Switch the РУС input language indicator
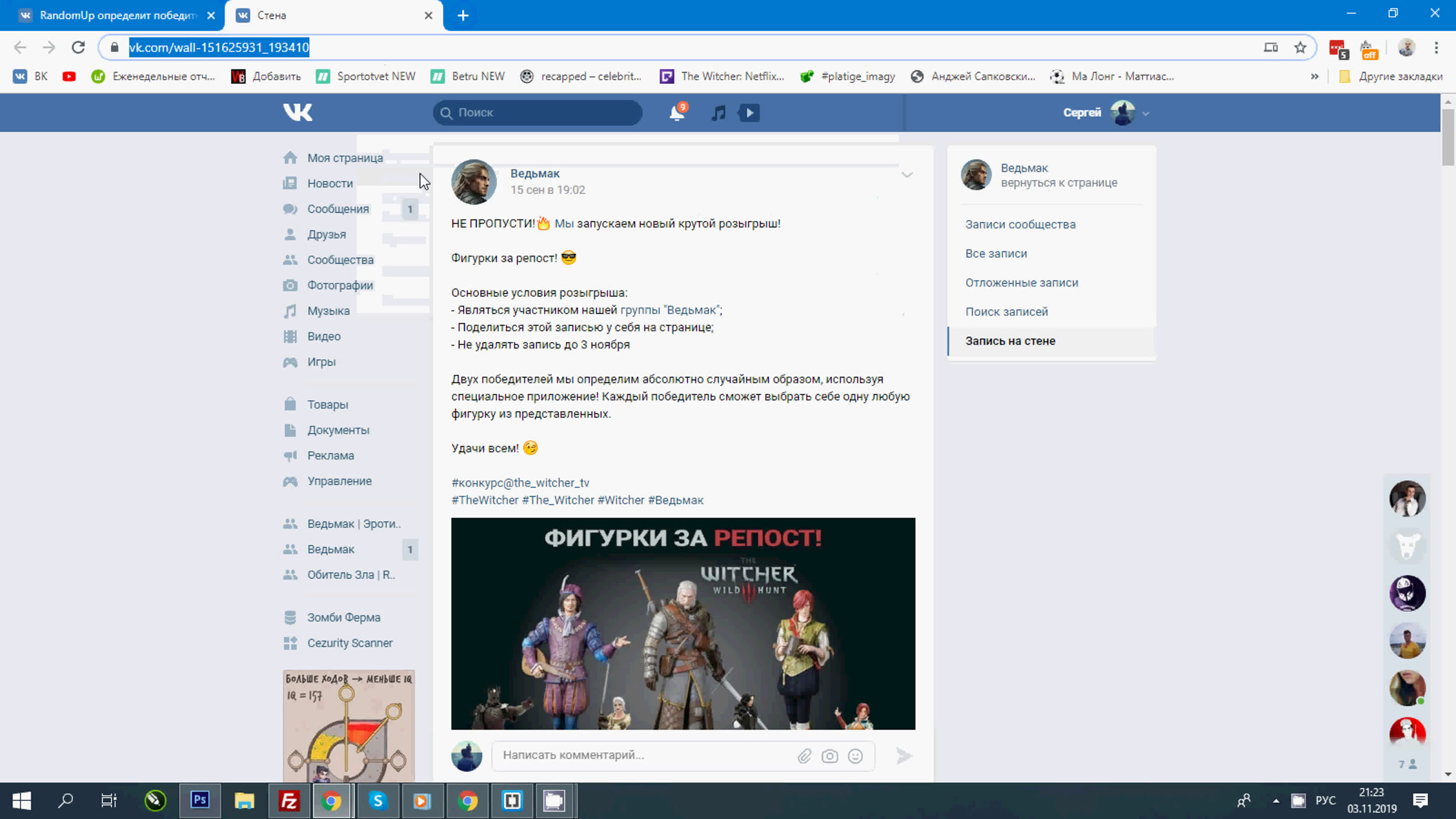This screenshot has width=1456, height=819. tap(1326, 801)
